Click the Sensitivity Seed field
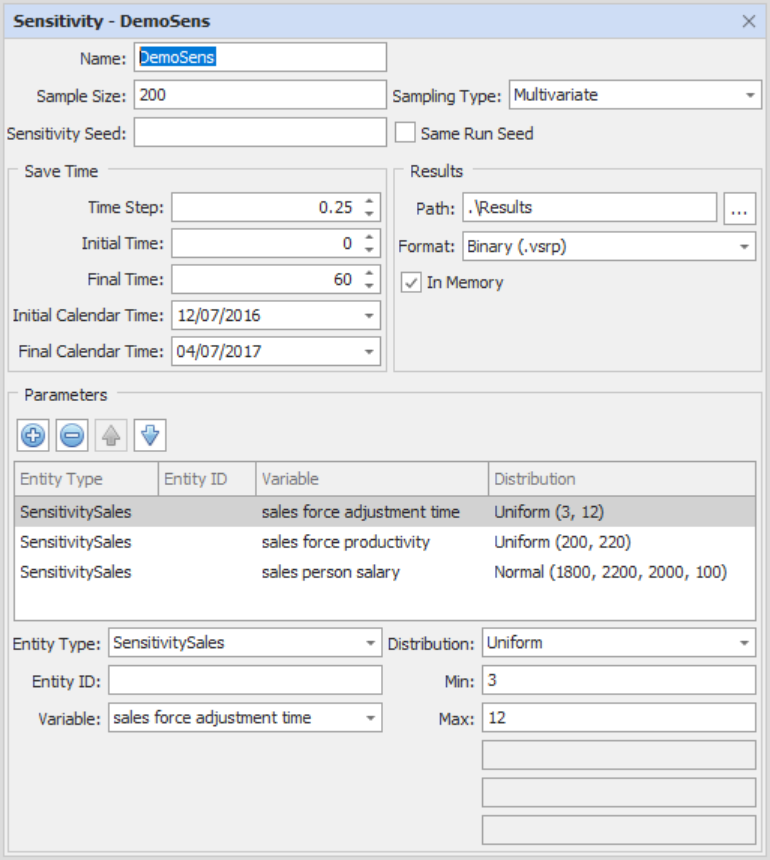The width and height of the screenshot is (770, 860). (x=260, y=132)
